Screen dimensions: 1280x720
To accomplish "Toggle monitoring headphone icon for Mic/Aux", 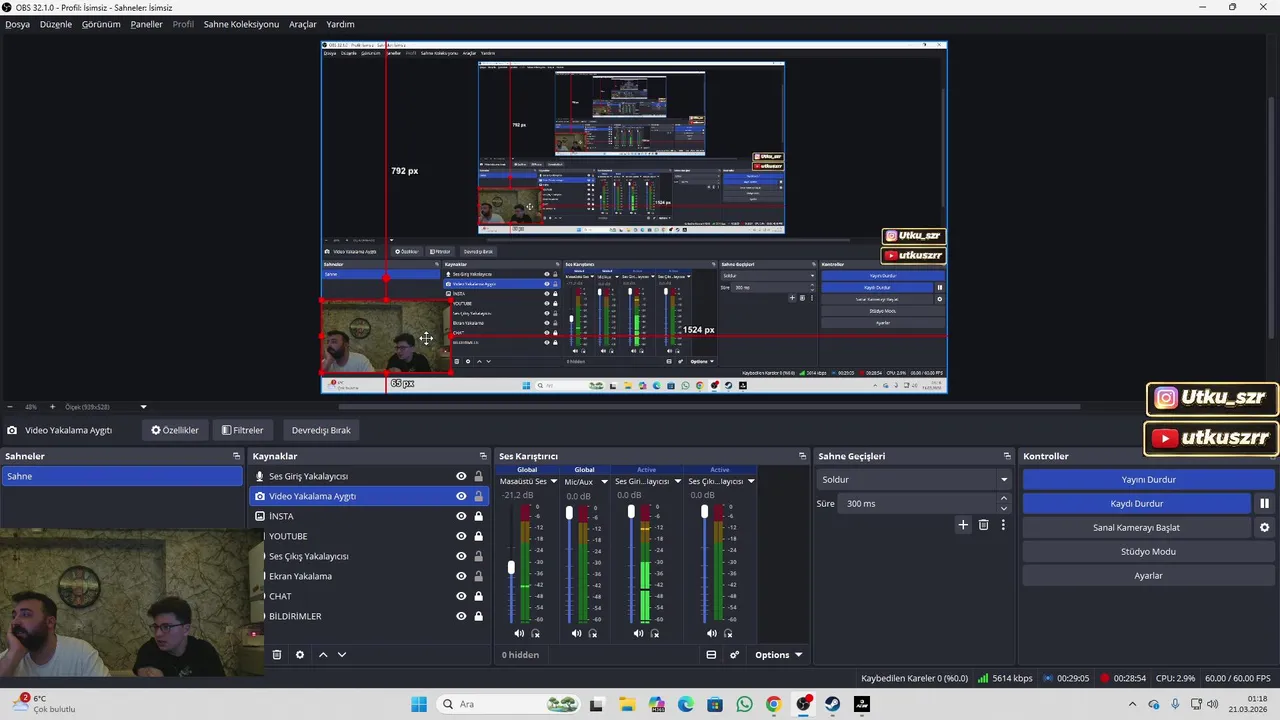I will [x=593, y=633].
